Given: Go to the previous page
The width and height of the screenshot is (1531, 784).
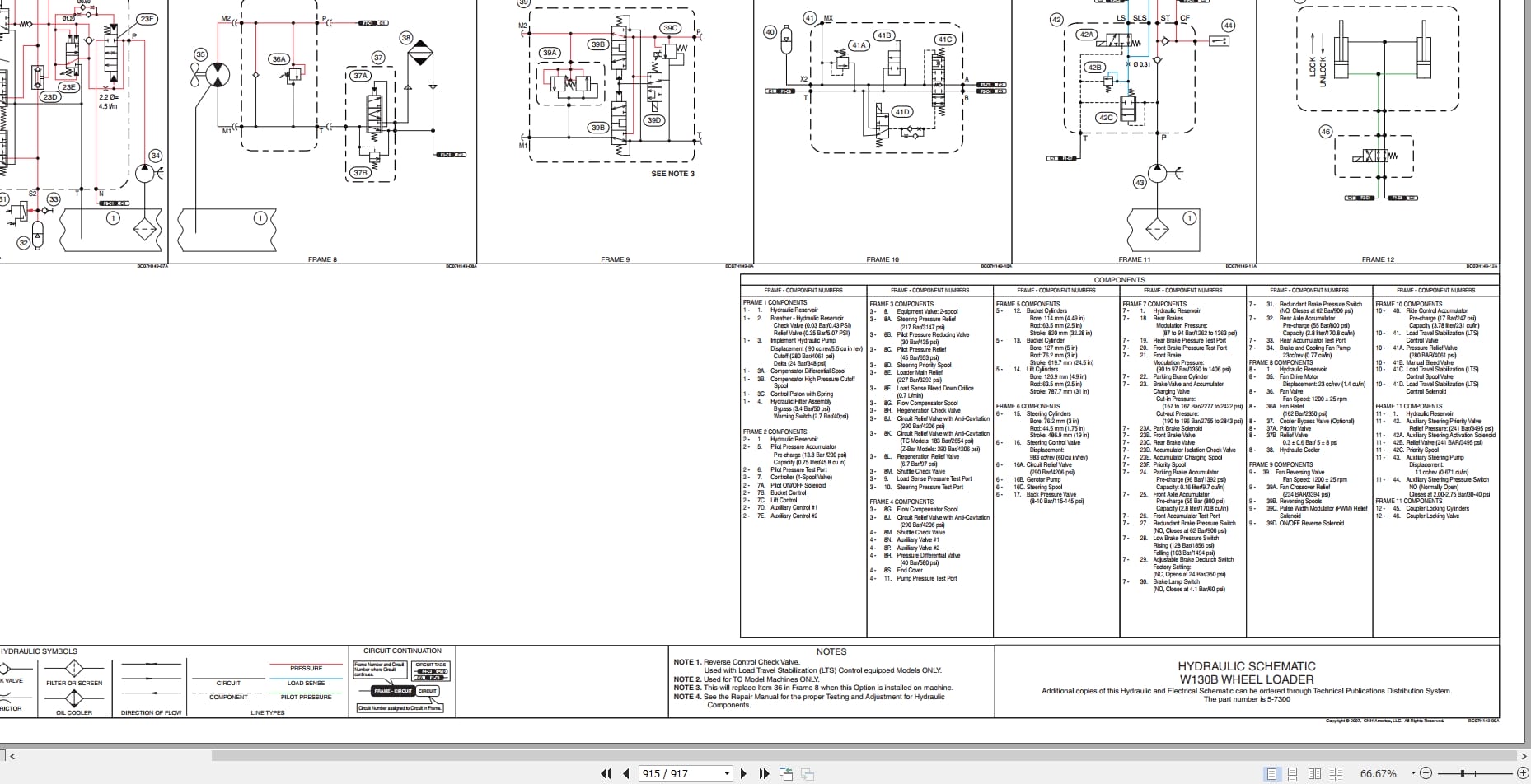Looking at the screenshot, I should pyautogui.click(x=626, y=774).
